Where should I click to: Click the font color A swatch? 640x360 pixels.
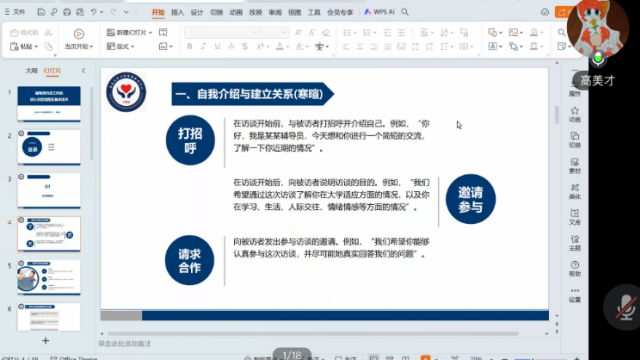(x=280, y=47)
